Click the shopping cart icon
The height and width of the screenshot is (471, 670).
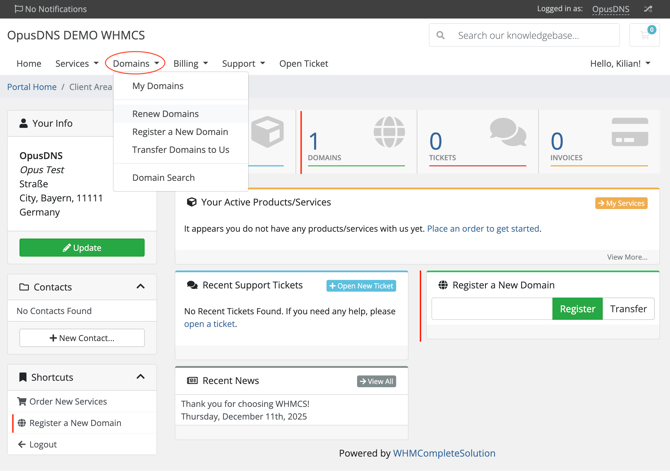pos(644,35)
